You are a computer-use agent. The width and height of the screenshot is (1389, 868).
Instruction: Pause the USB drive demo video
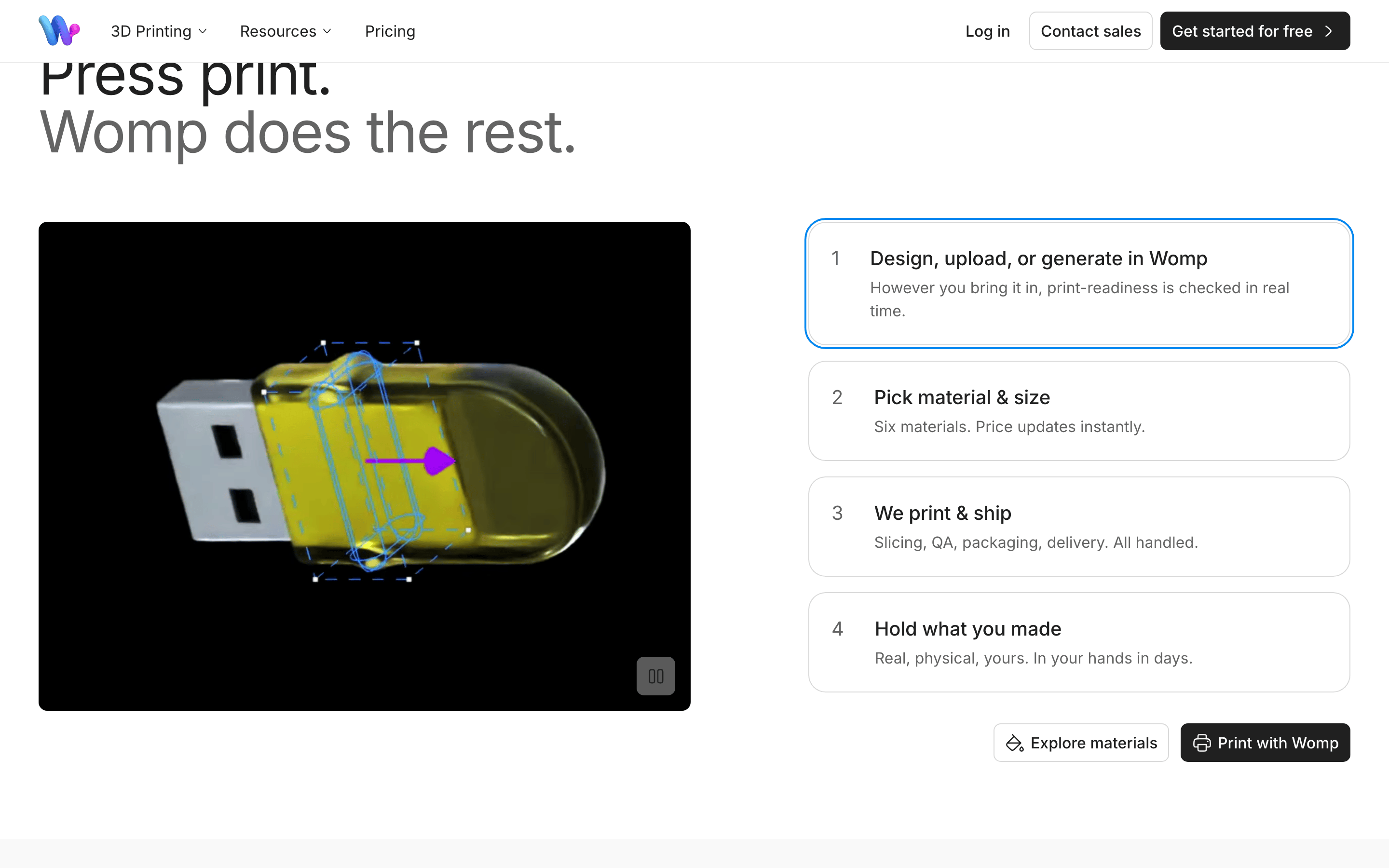655,676
